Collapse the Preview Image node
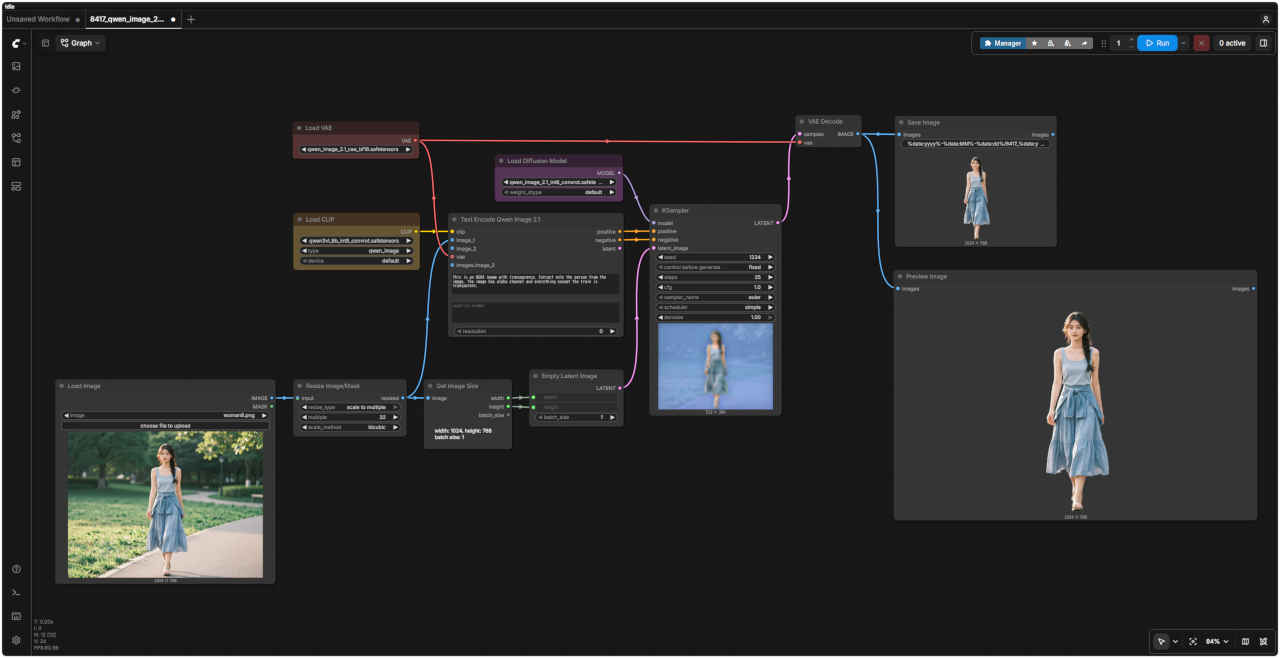The width and height of the screenshot is (1280, 658). pyautogui.click(x=900, y=276)
